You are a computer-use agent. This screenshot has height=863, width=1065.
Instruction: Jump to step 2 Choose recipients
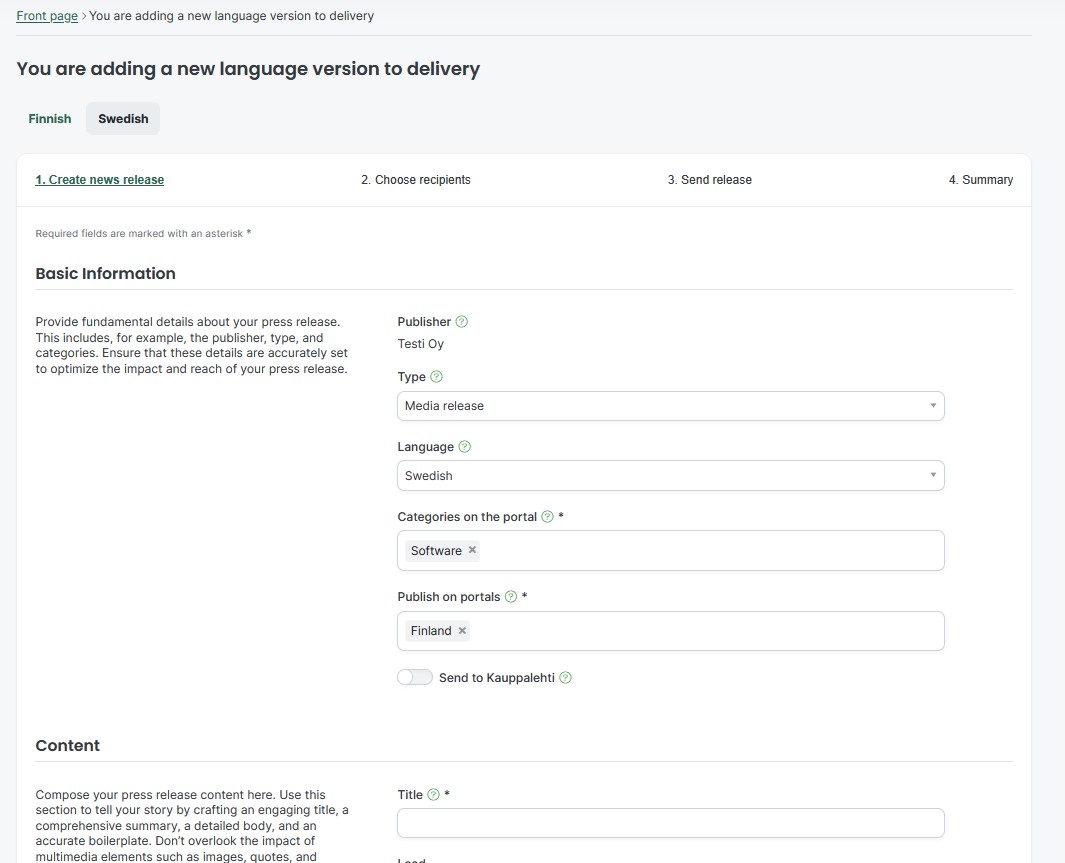(416, 180)
